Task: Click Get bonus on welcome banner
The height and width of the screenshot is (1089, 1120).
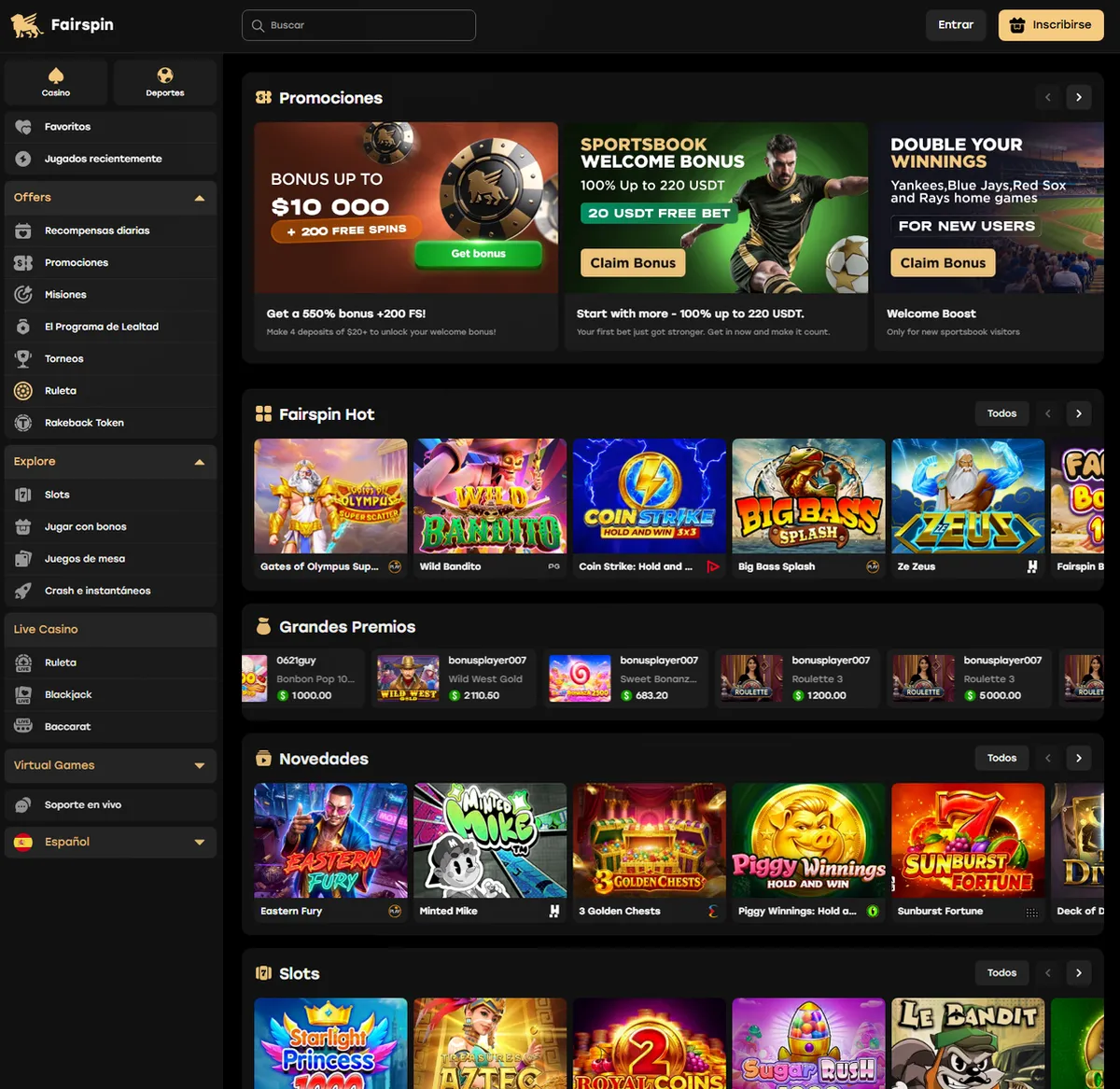Action: click(478, 253)
